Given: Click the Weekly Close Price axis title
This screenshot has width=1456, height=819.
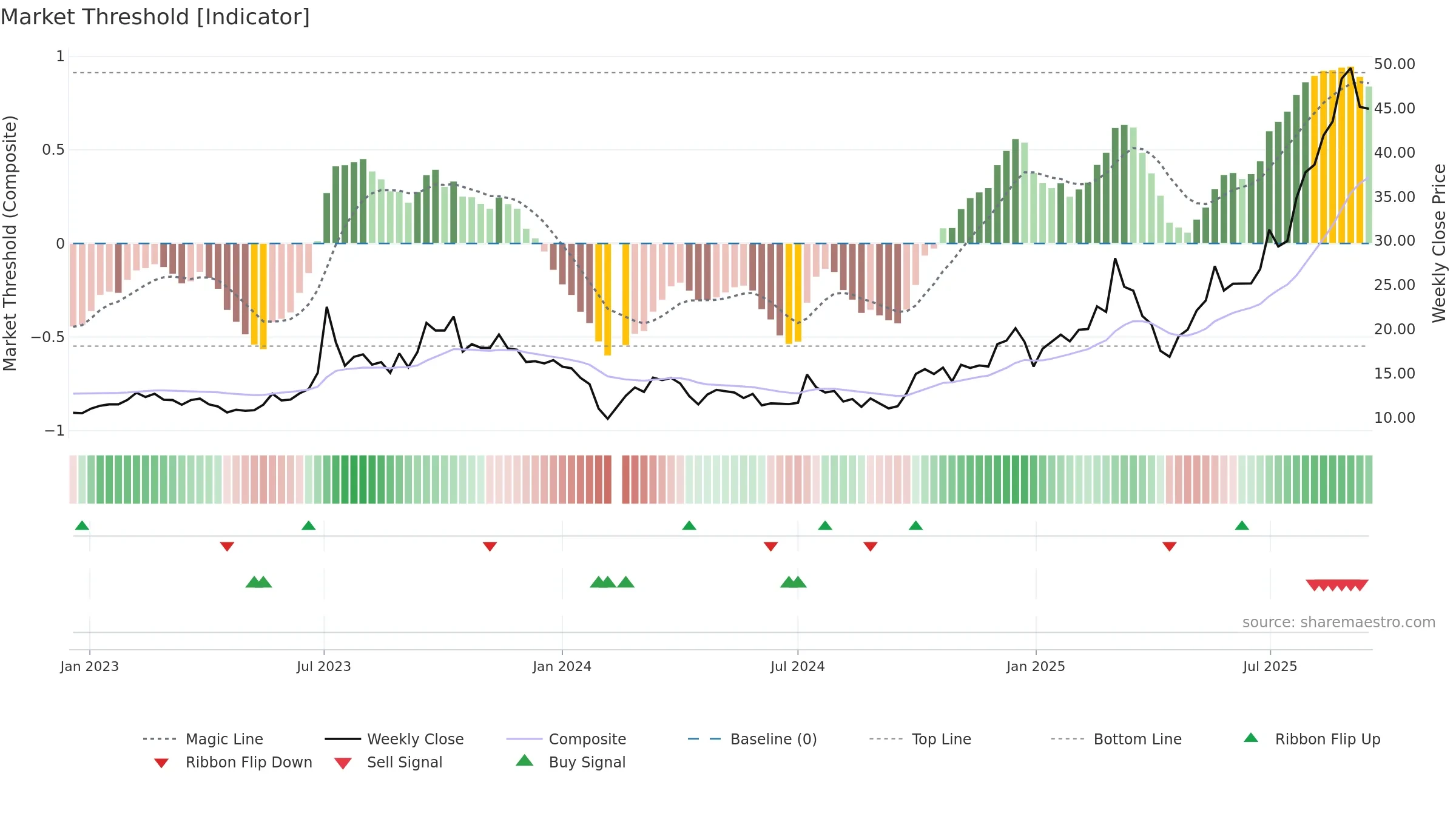Looking at the screenshot, I should [x=1439, y=243].
